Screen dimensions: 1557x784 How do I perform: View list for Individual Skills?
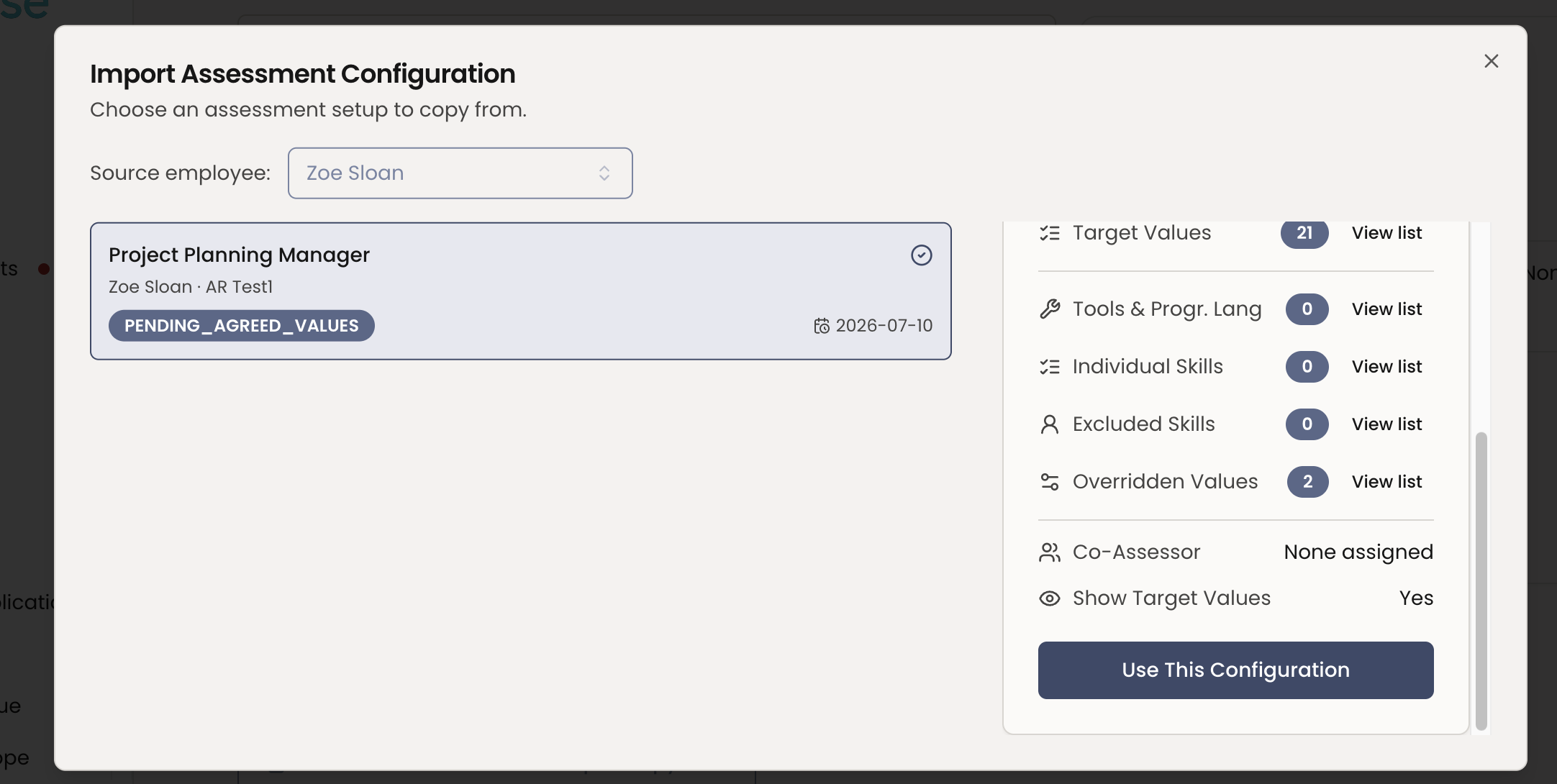(x=1386, y=367)
